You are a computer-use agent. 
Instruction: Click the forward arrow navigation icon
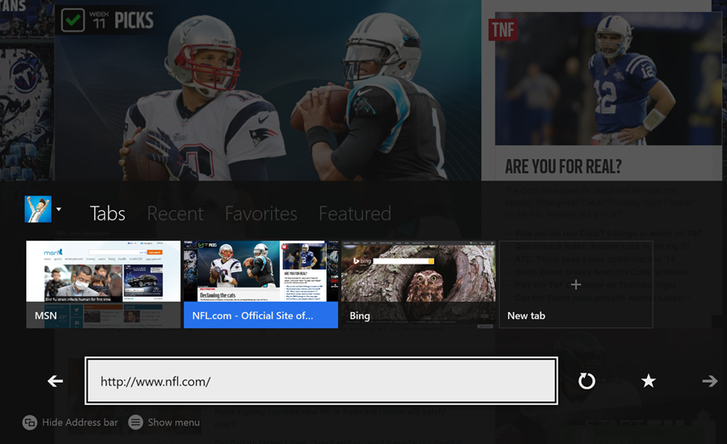tap(709, 381)
